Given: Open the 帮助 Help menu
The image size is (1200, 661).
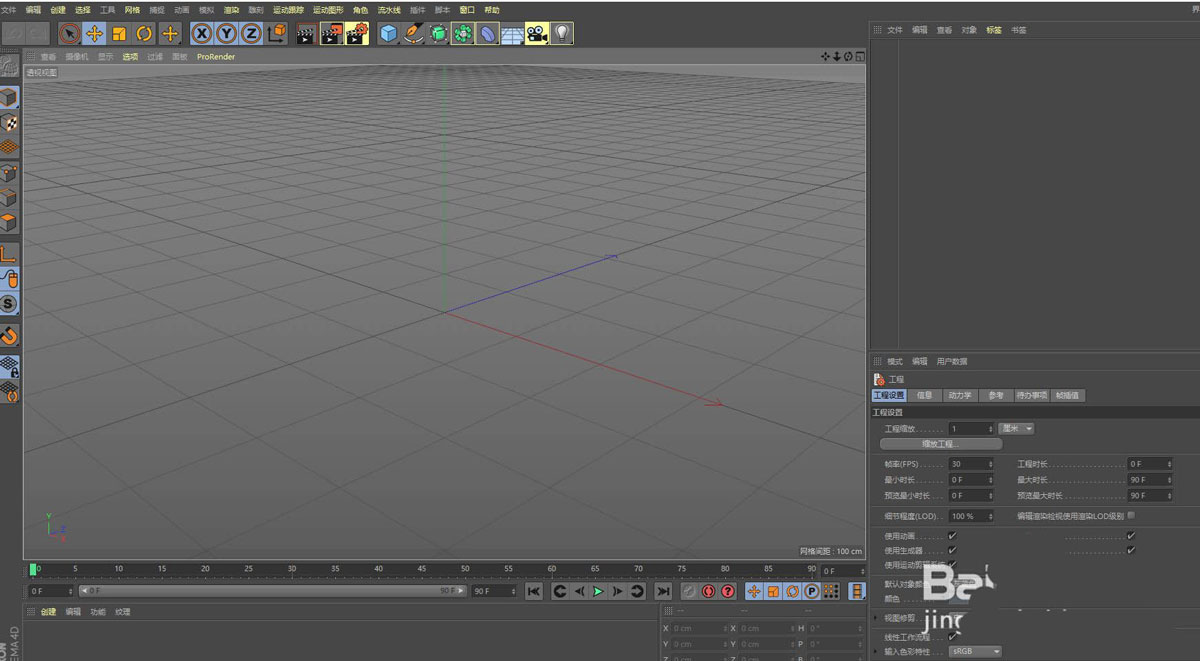Looking at the screenshot, I should (491, 10).
